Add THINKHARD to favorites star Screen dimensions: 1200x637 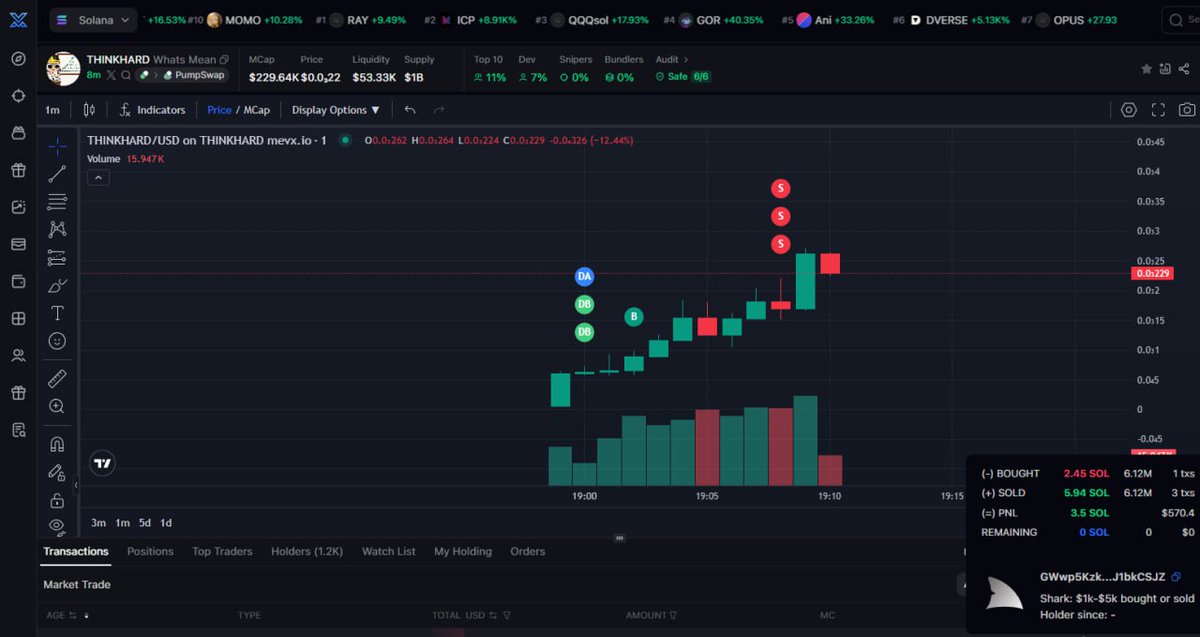click(x=1147, y=69)
